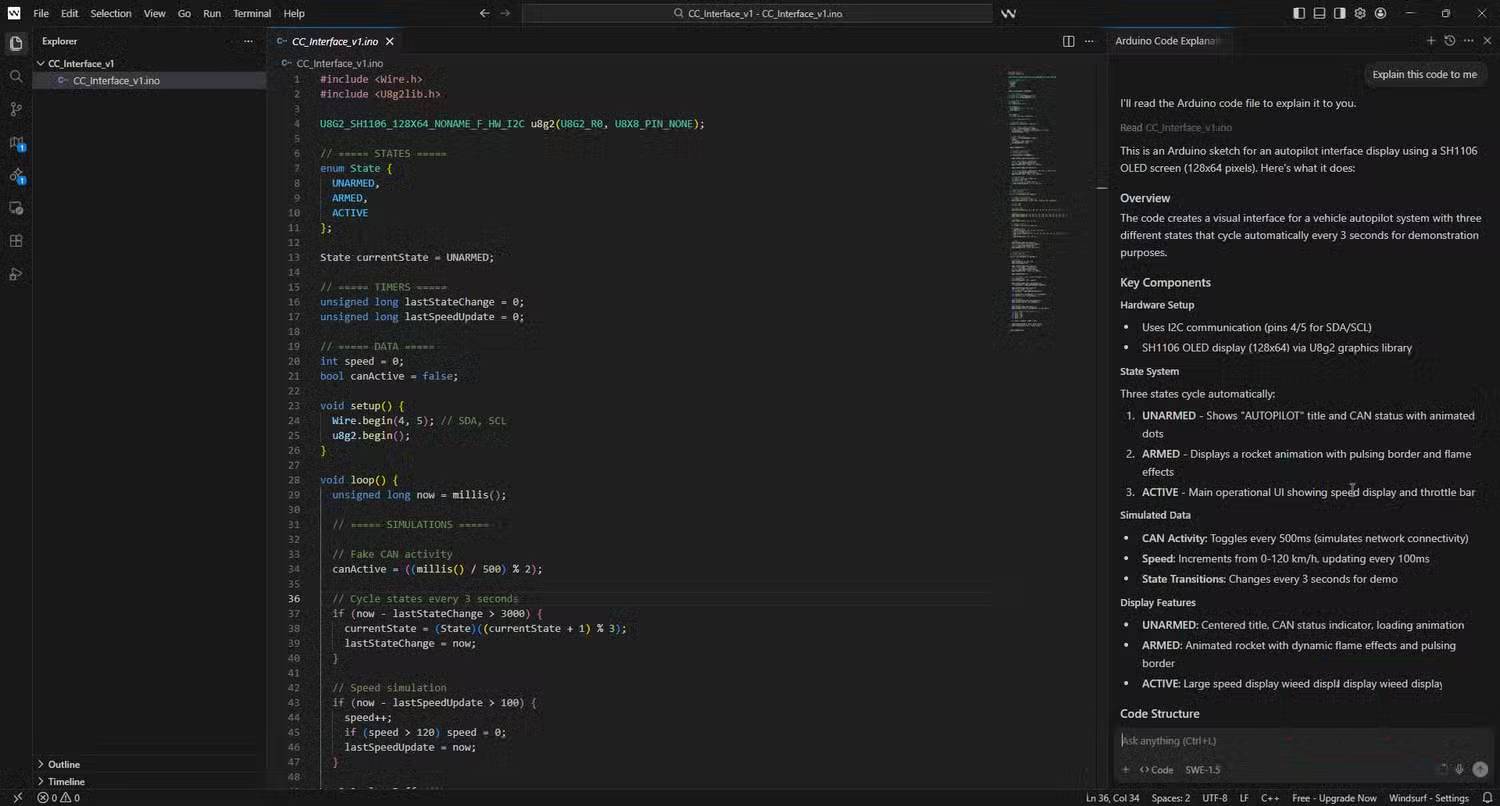Click the command center search bar
Image resolution: width=1500 pixels, height=806 pixels.
tap(757, 13)
